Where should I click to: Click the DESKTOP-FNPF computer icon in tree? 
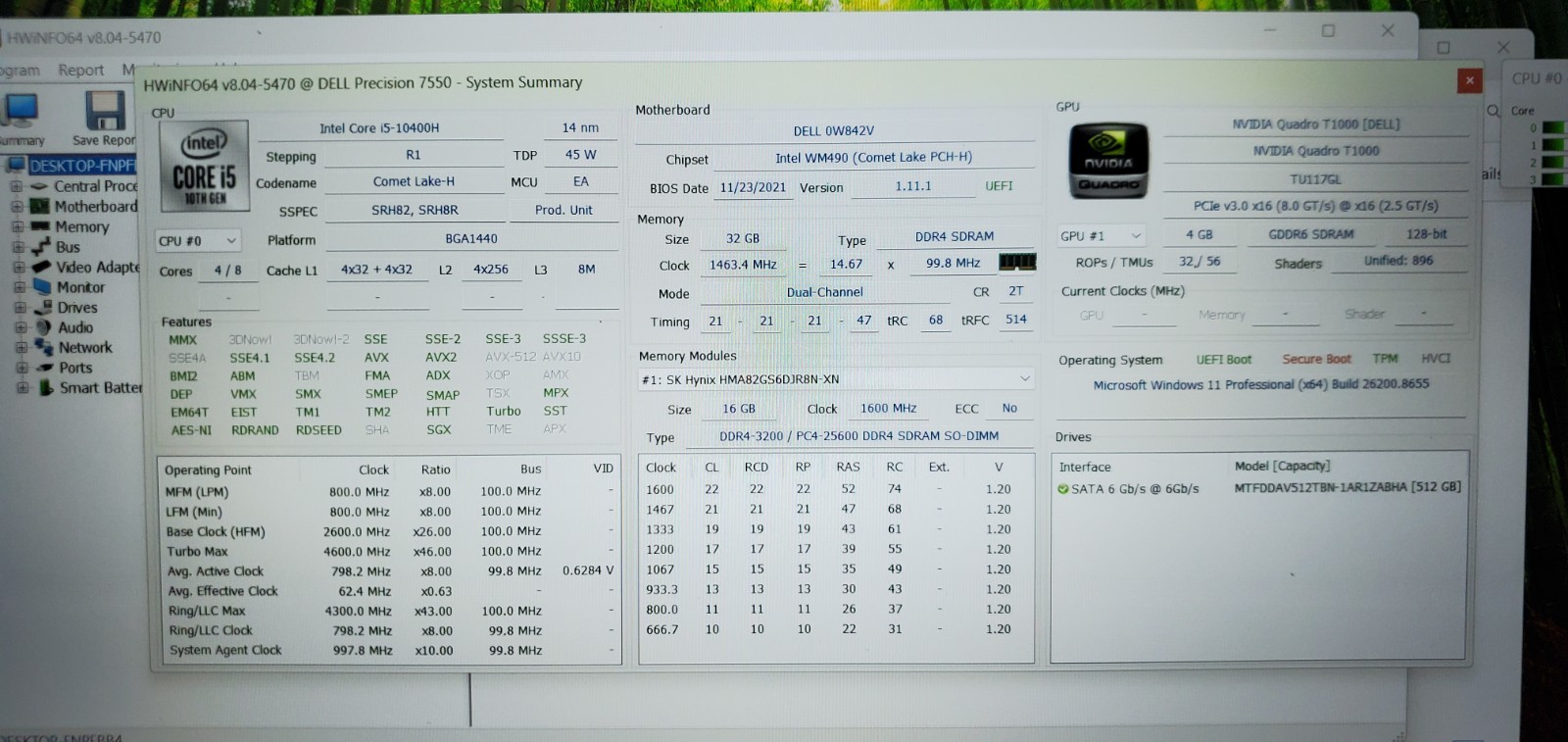[17, 166]
